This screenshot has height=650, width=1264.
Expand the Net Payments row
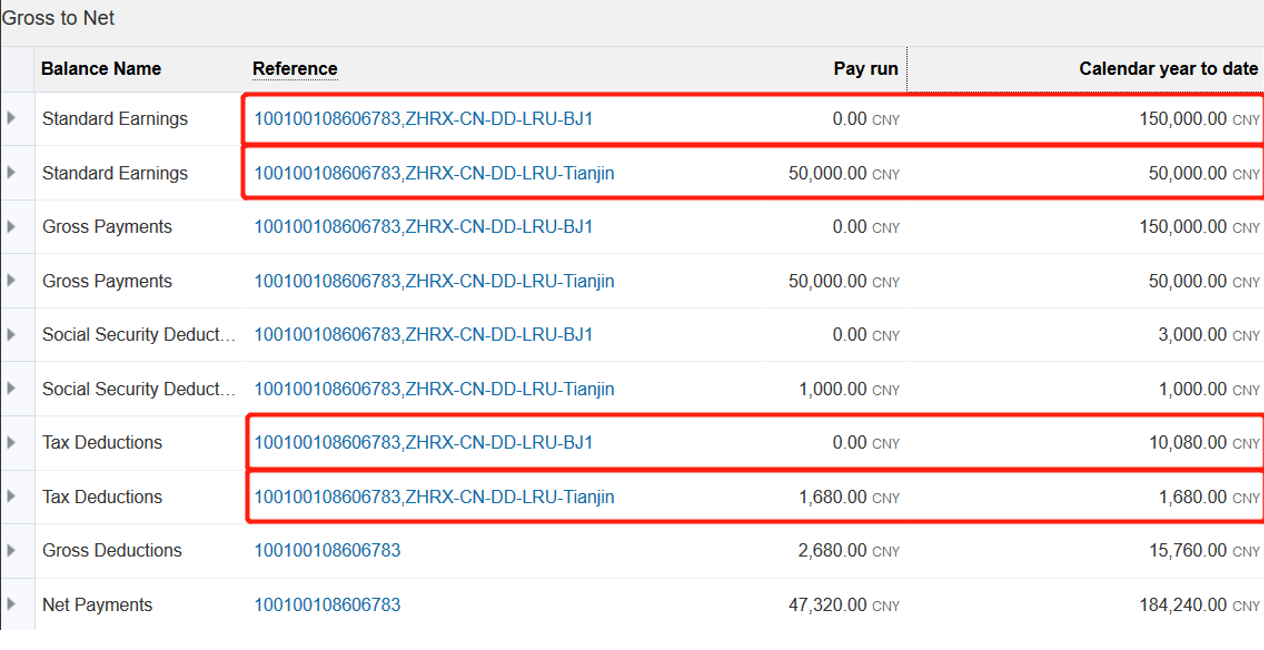[x=11, y=604]
